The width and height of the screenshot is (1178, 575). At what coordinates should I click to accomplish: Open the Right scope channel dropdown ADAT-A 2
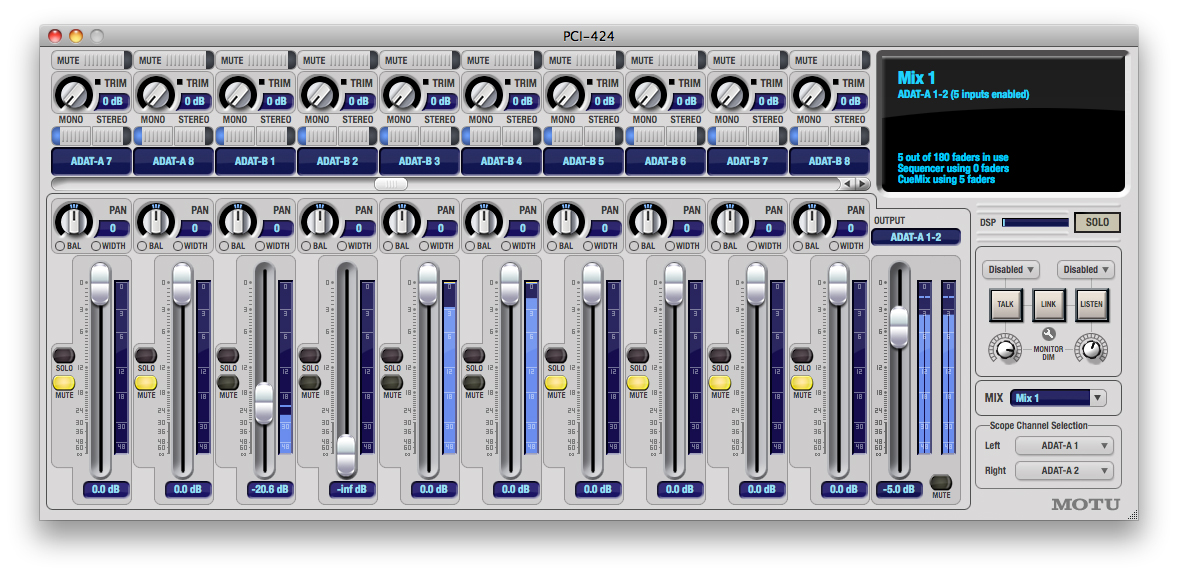(x=1064, y=471)
